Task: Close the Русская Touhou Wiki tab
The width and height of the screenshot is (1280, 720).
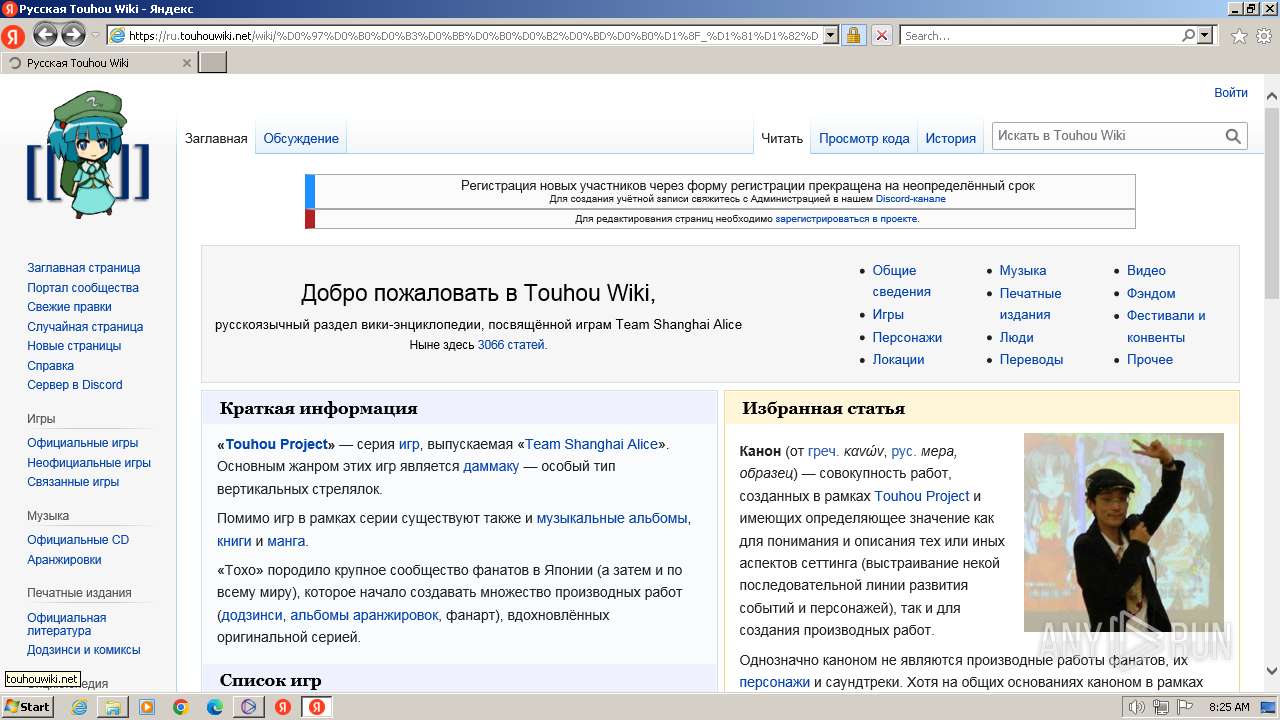Action: (x=186, y=63)
